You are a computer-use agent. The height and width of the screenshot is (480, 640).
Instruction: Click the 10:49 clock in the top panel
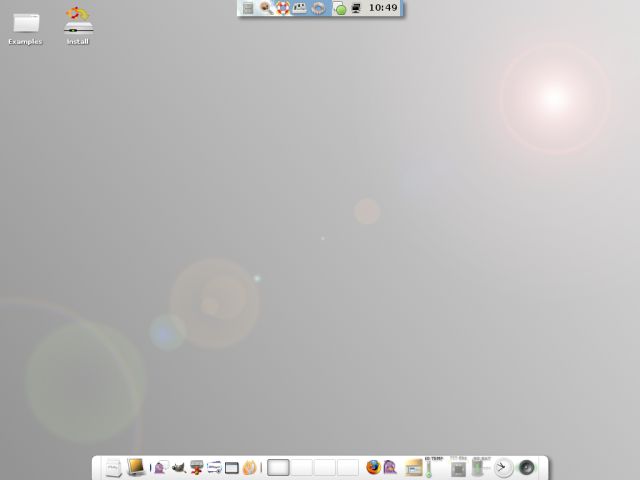pos(383,8)
